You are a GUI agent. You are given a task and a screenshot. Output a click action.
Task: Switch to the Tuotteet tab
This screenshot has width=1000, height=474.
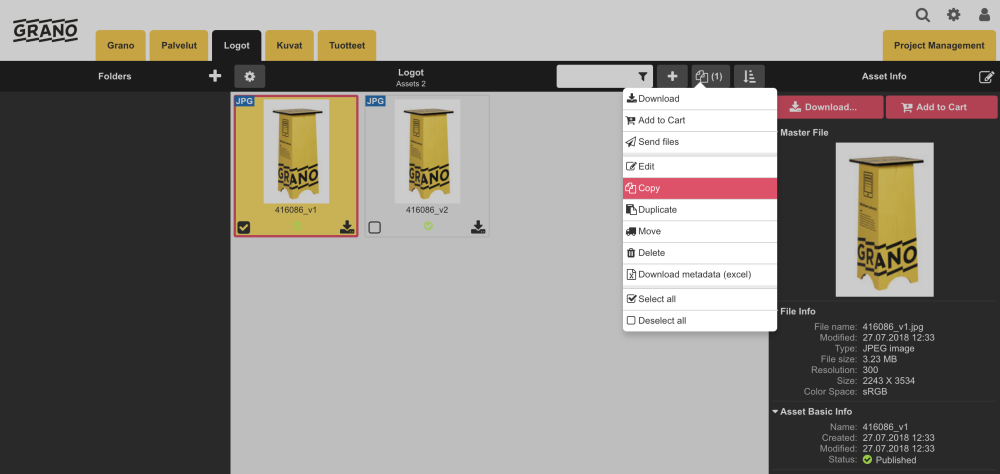(347, 46)
